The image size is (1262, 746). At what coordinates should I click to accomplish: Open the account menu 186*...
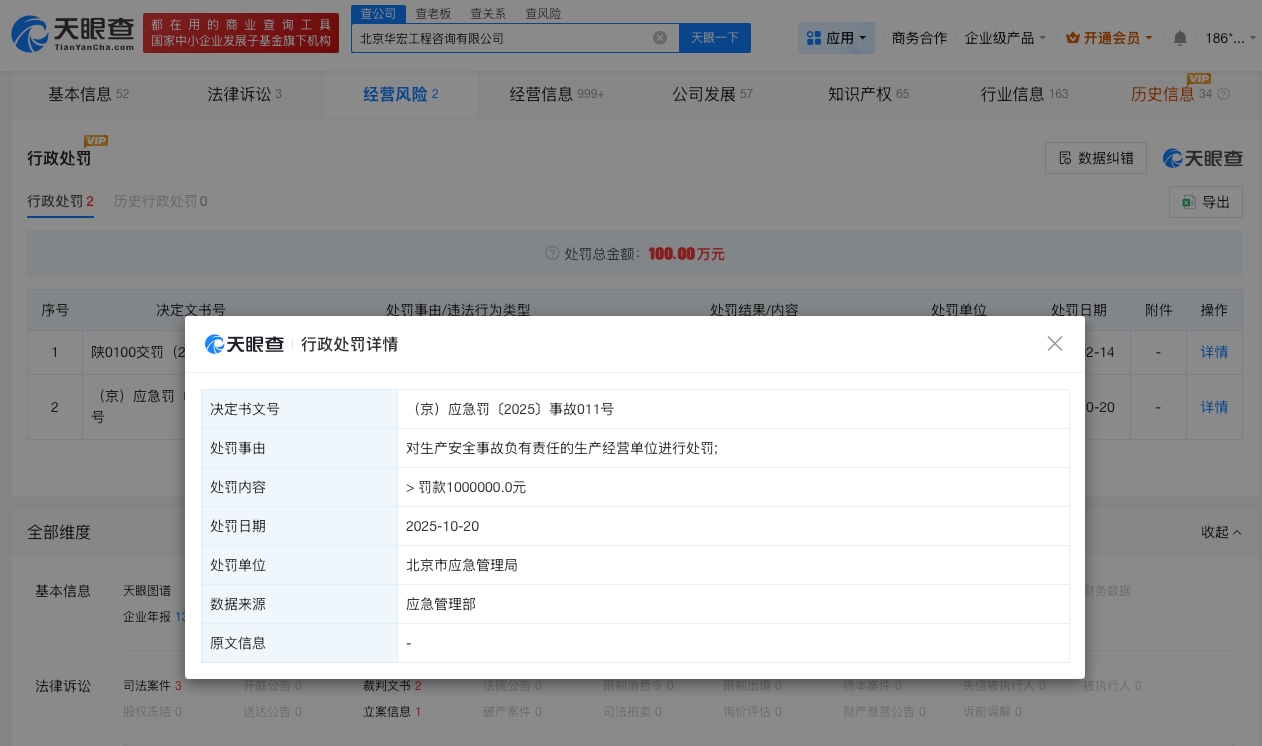pos(1229,38)
